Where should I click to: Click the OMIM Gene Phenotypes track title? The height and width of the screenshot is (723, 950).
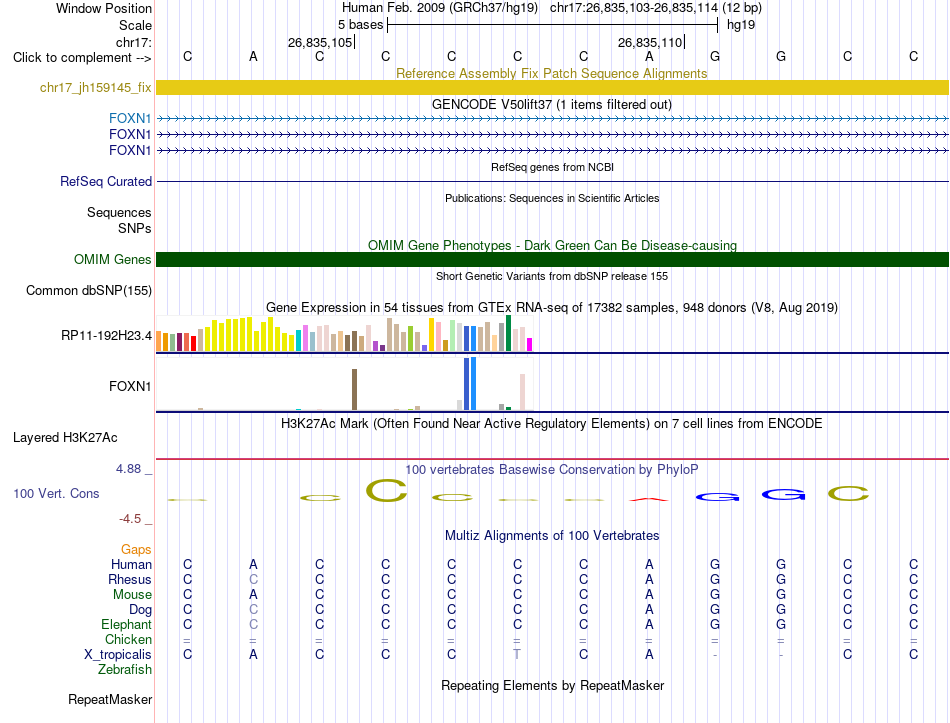[552, 245]
